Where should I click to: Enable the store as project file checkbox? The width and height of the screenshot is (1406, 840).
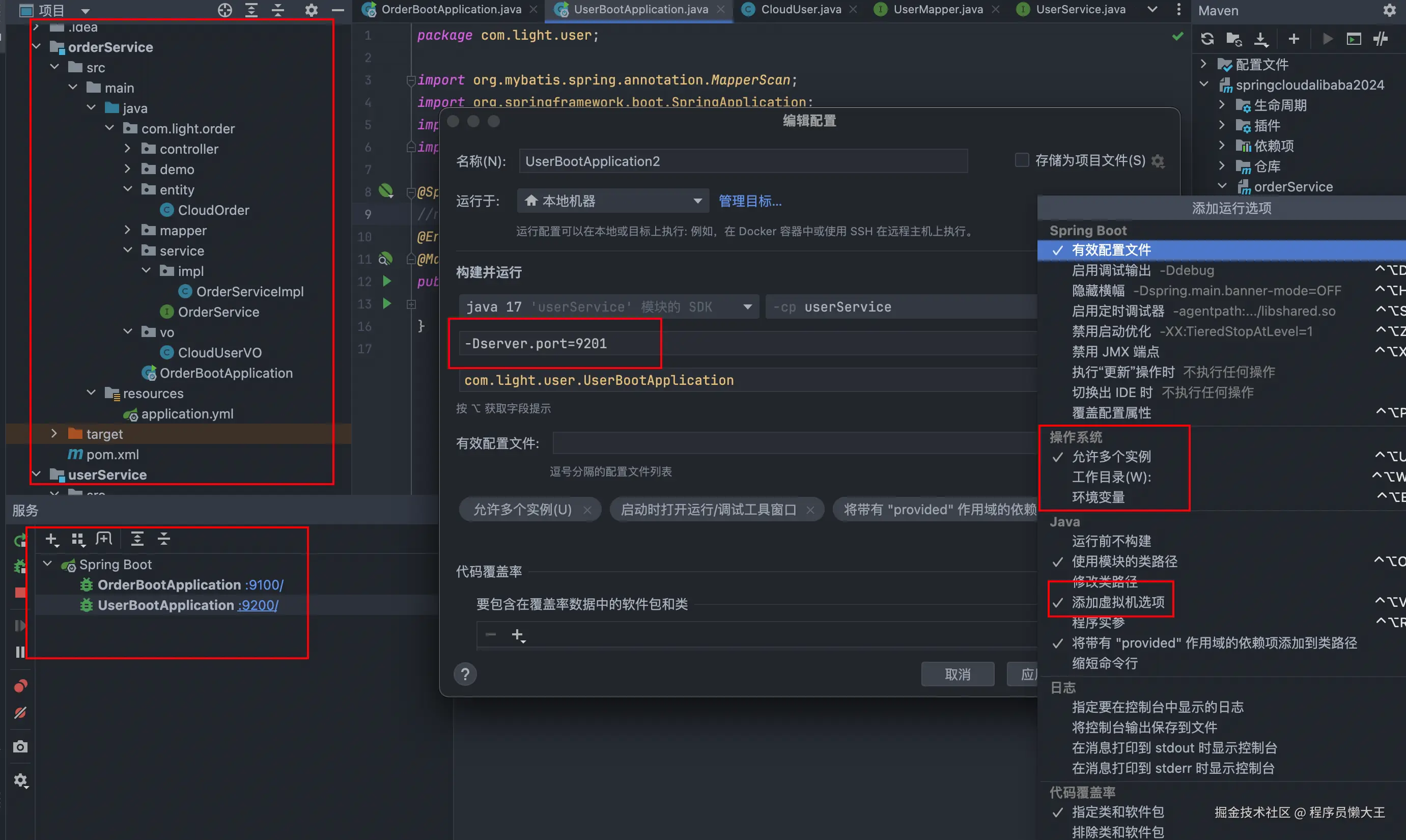[x=1022, y=160]
